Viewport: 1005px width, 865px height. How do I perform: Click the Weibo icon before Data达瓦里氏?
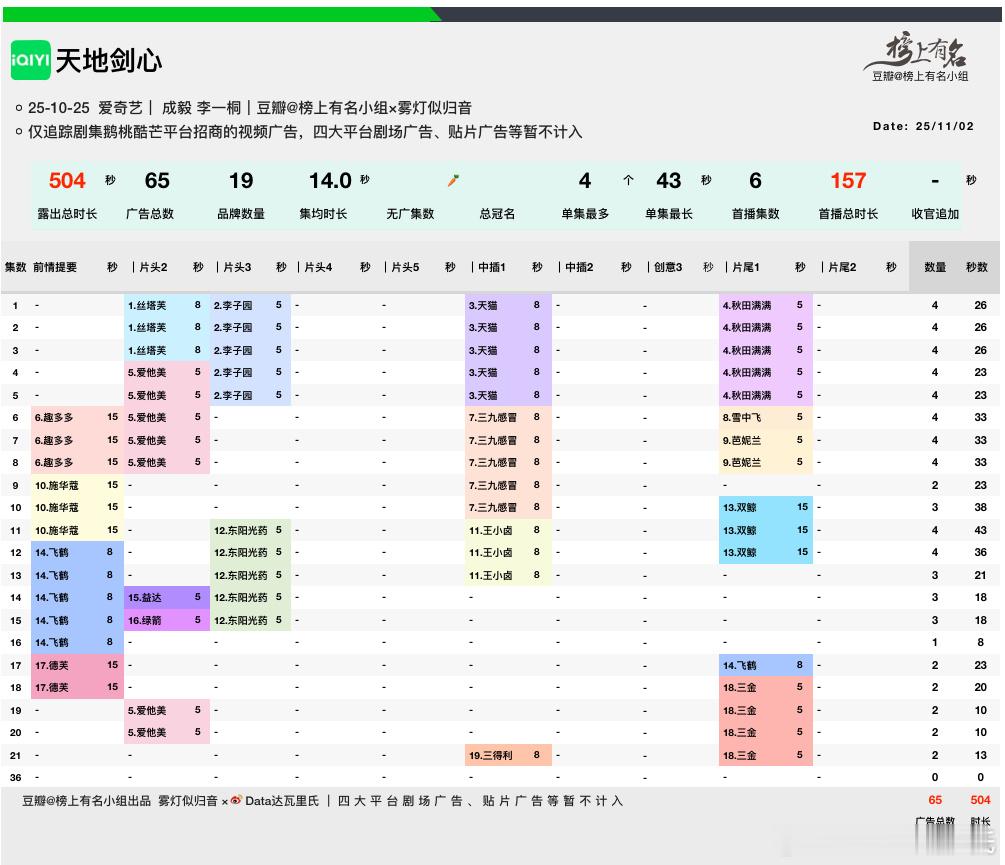236,800
